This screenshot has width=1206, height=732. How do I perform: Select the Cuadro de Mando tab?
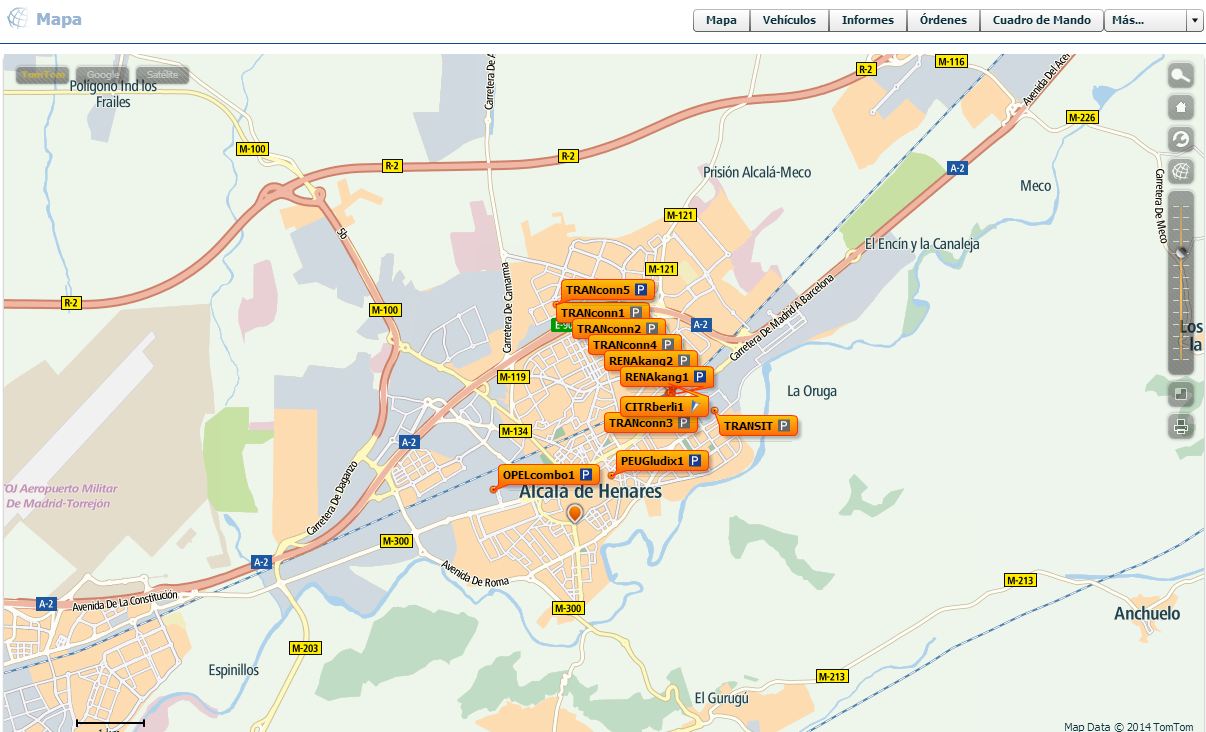[1042, 20]
